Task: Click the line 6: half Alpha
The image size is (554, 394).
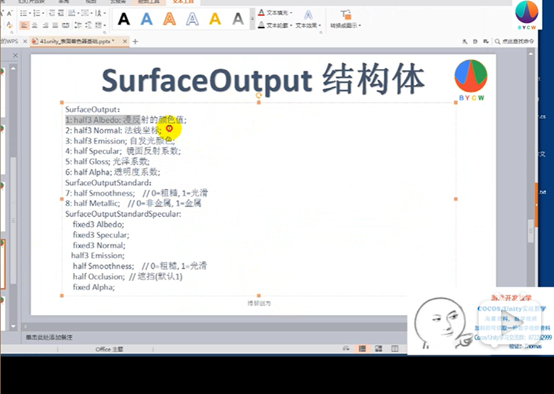Action: [x=112, y=172]
